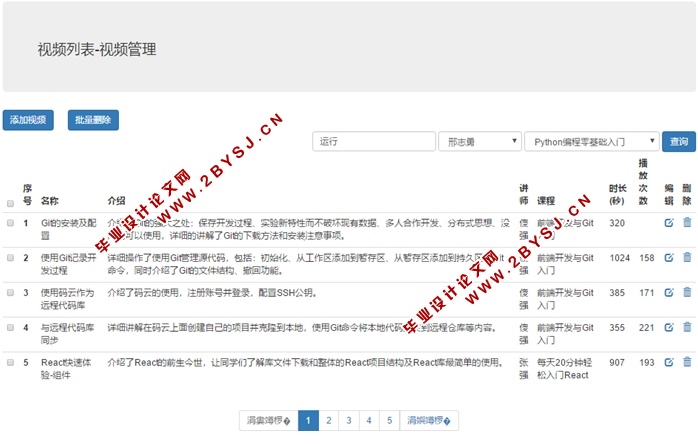The image size is (698, 445).
Task: Click the video name '使用码云作为远程代码库'
Action: click(x=68, y=299)
